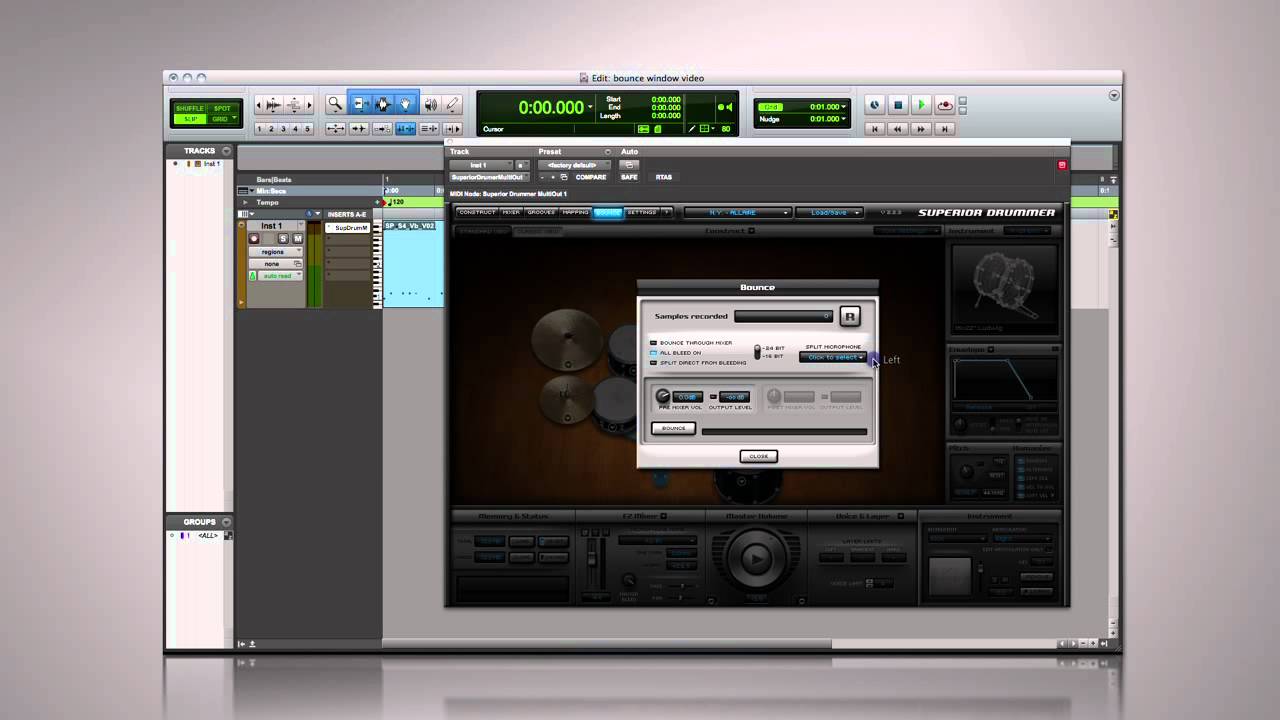Click the SupDrumM insert slot
The width and height of the screenshot is (1280, 720).
tap(347, 228)
